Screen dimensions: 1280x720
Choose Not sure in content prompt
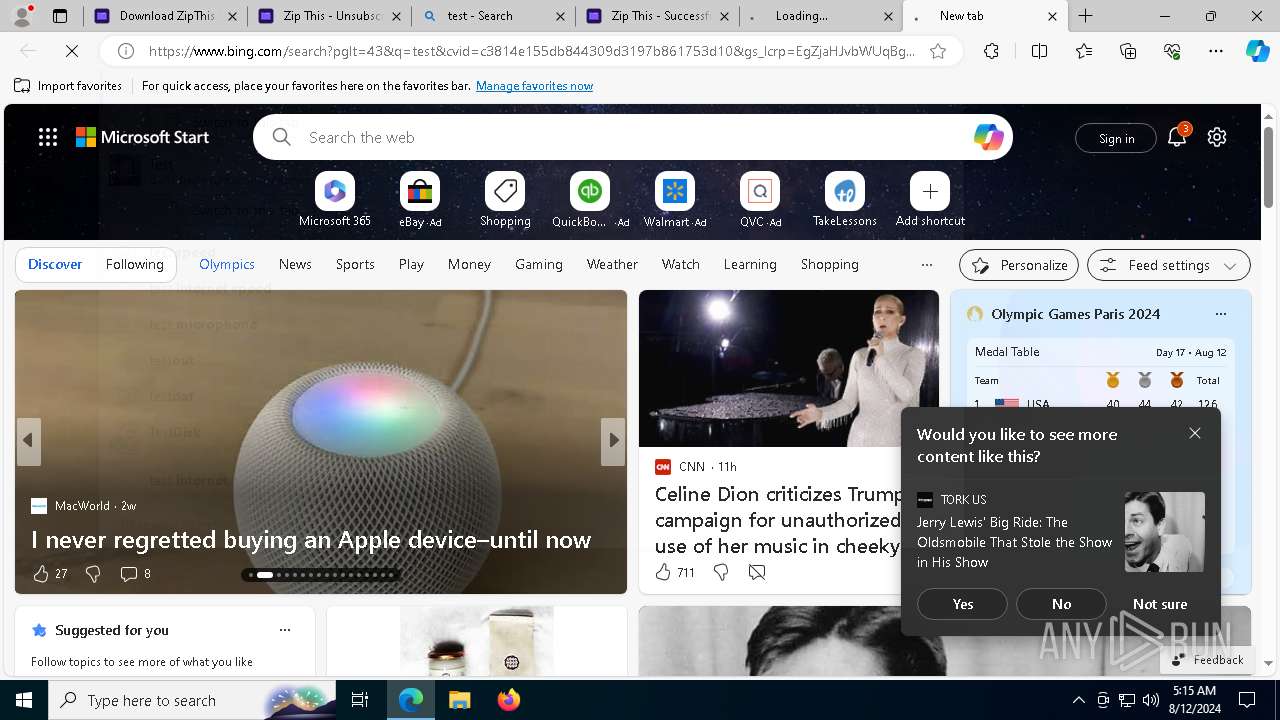click(x=1160, y=604)
